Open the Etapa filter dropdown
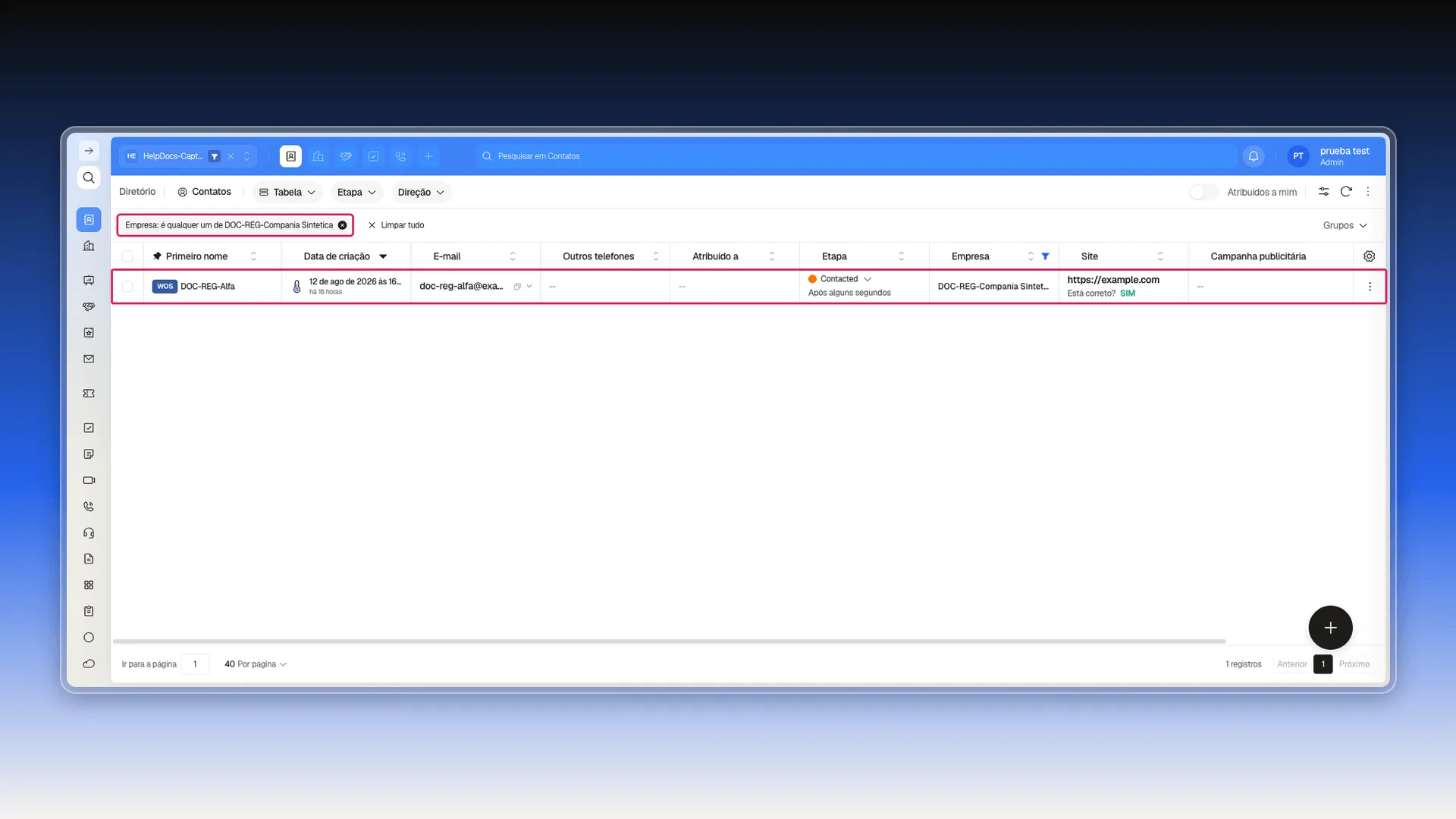 356,193
